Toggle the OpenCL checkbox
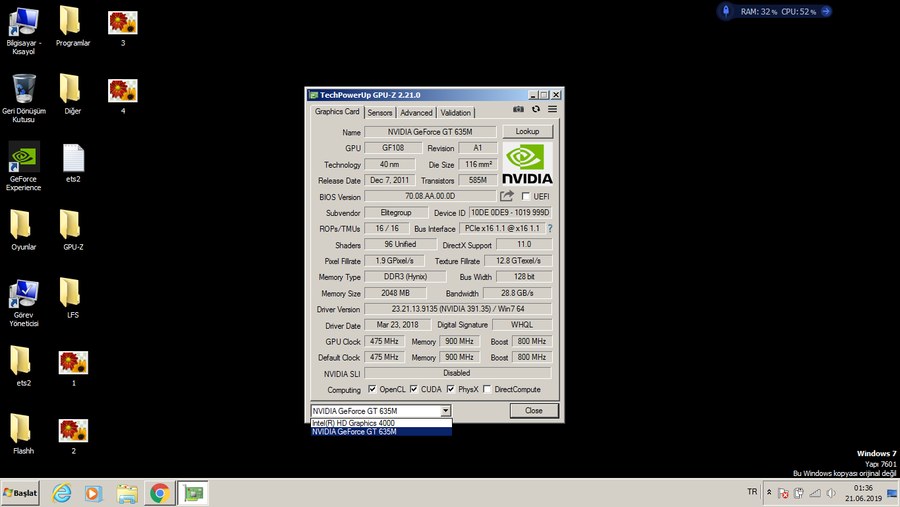Viewport: 900px width, 507px height. tap(372, 389)
